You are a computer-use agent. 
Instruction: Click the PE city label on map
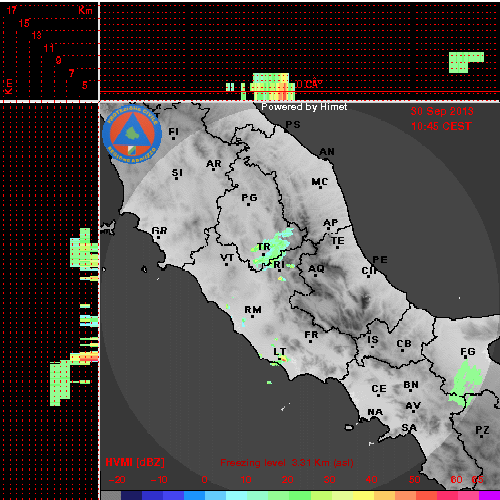[x=380, y=259]
